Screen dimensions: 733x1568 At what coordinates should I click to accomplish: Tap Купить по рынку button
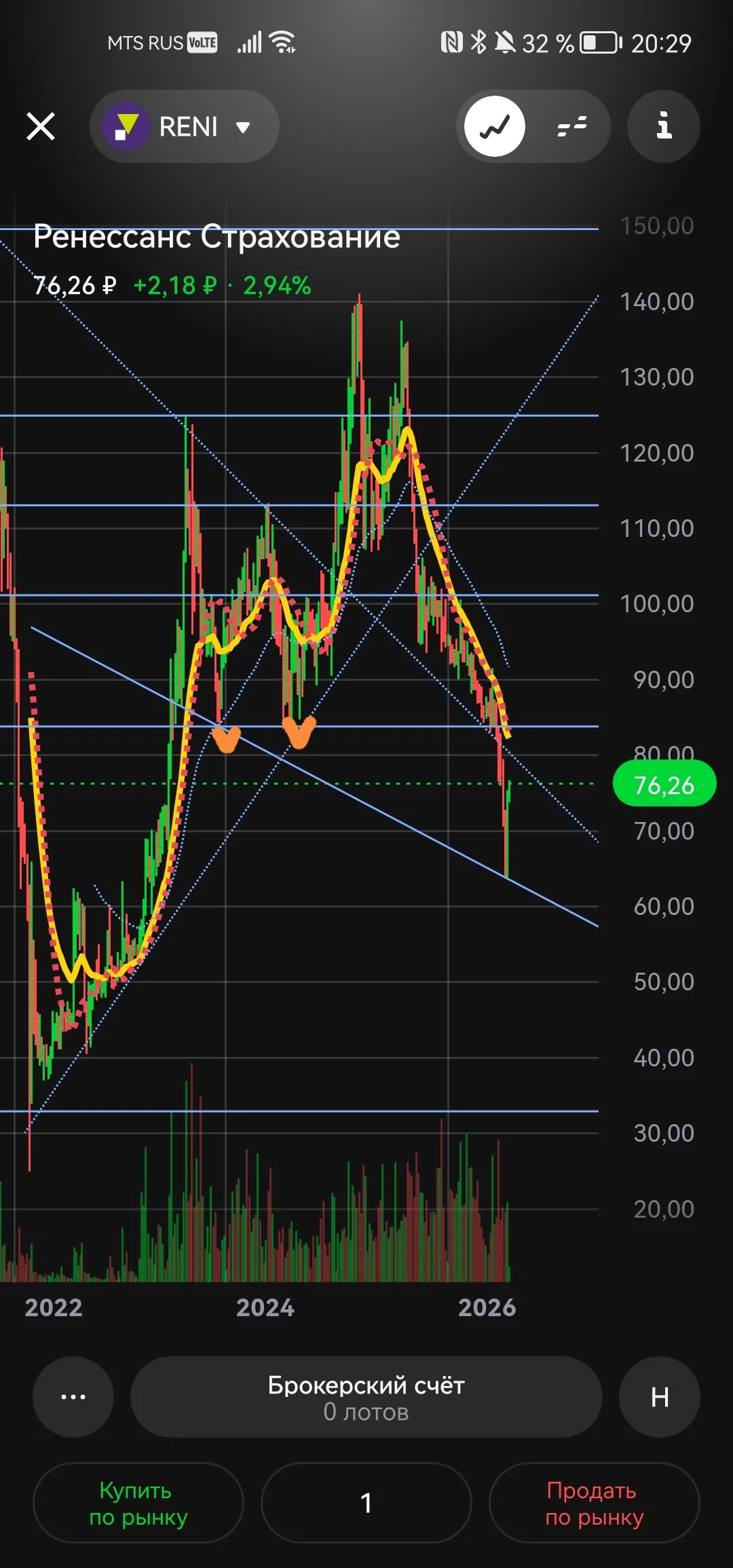pyautogui.click(x=138, y=1503)
